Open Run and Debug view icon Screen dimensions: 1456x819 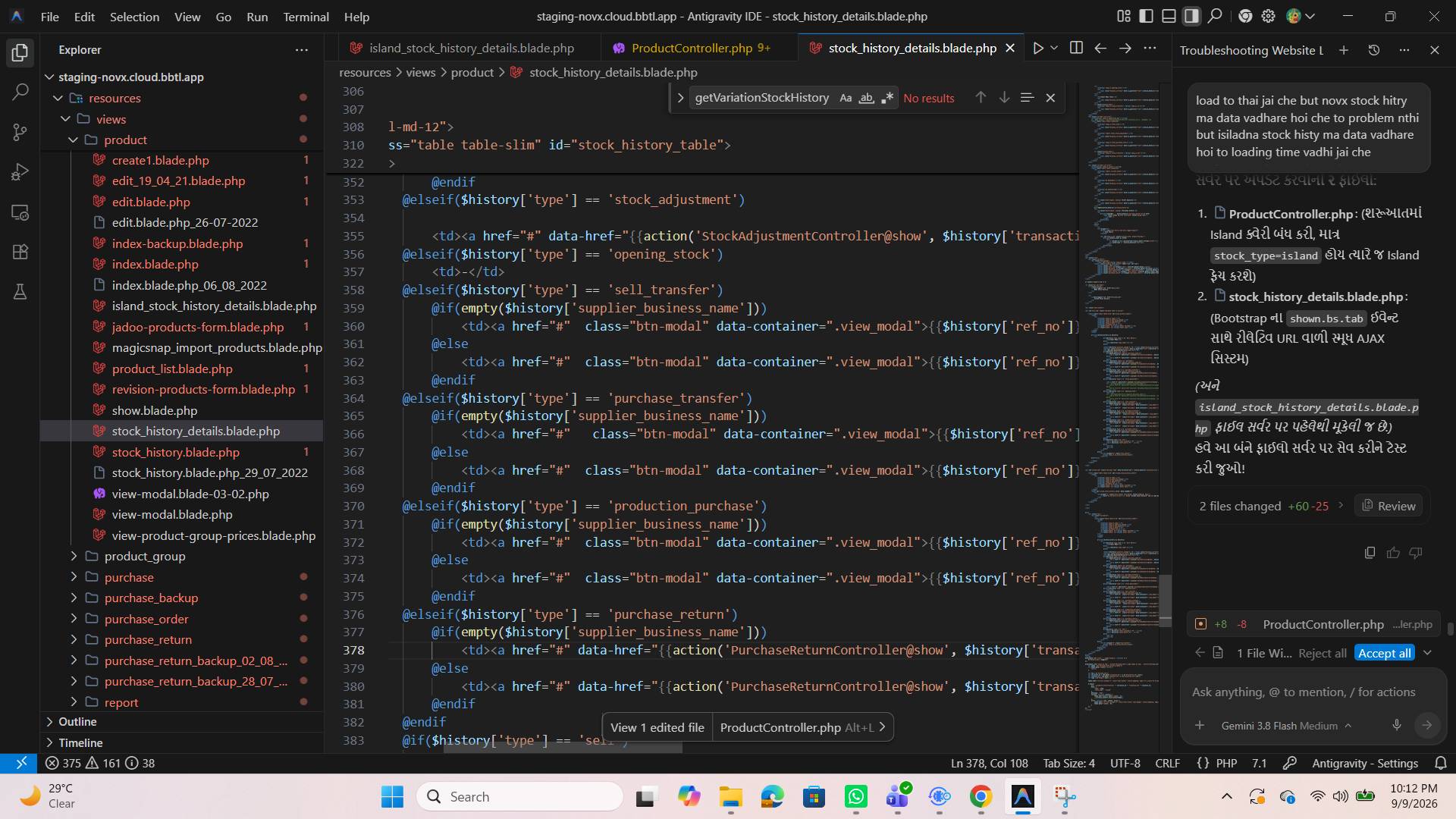[20, 172]
